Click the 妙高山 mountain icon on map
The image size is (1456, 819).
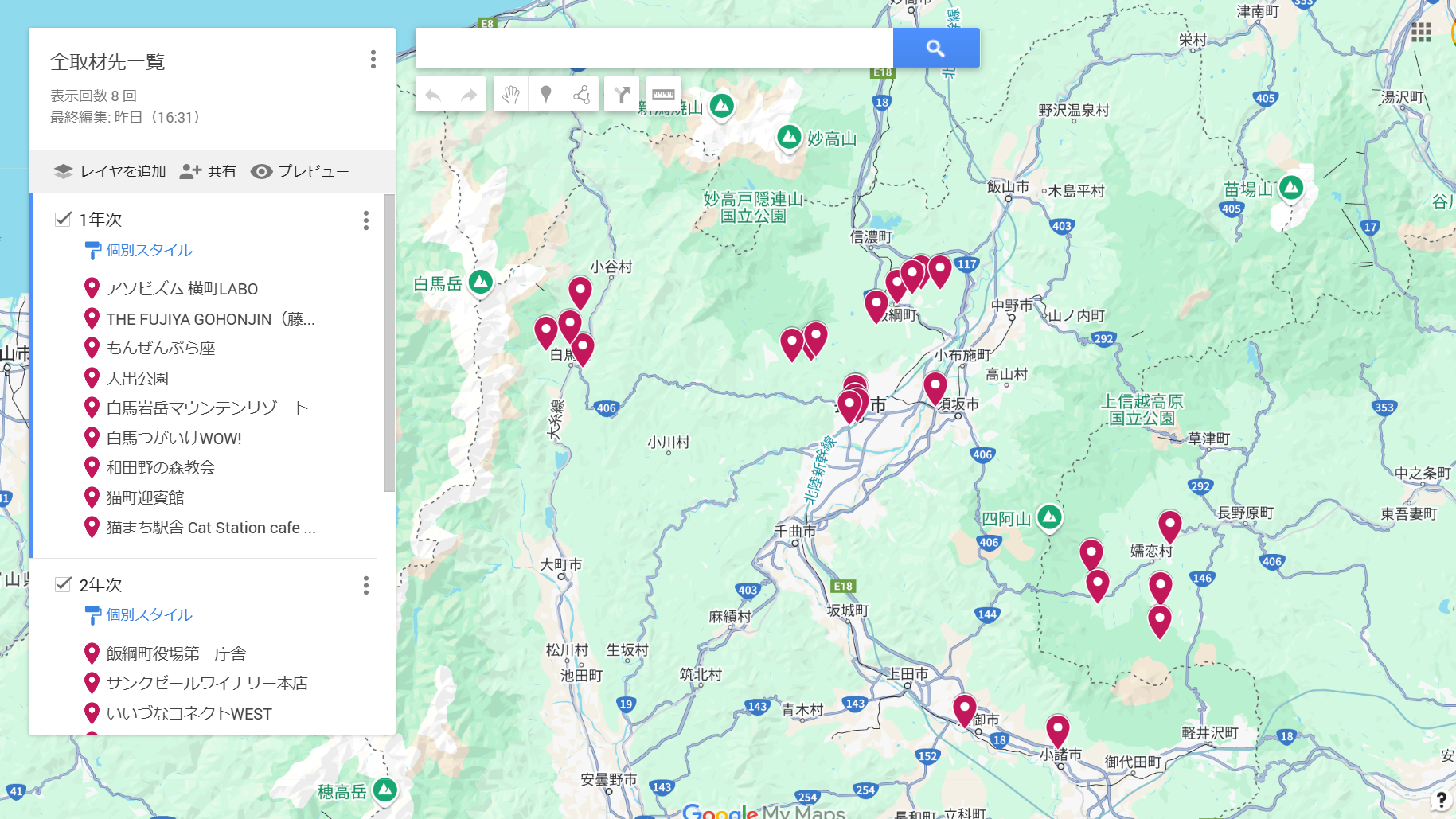pos(789,137)
